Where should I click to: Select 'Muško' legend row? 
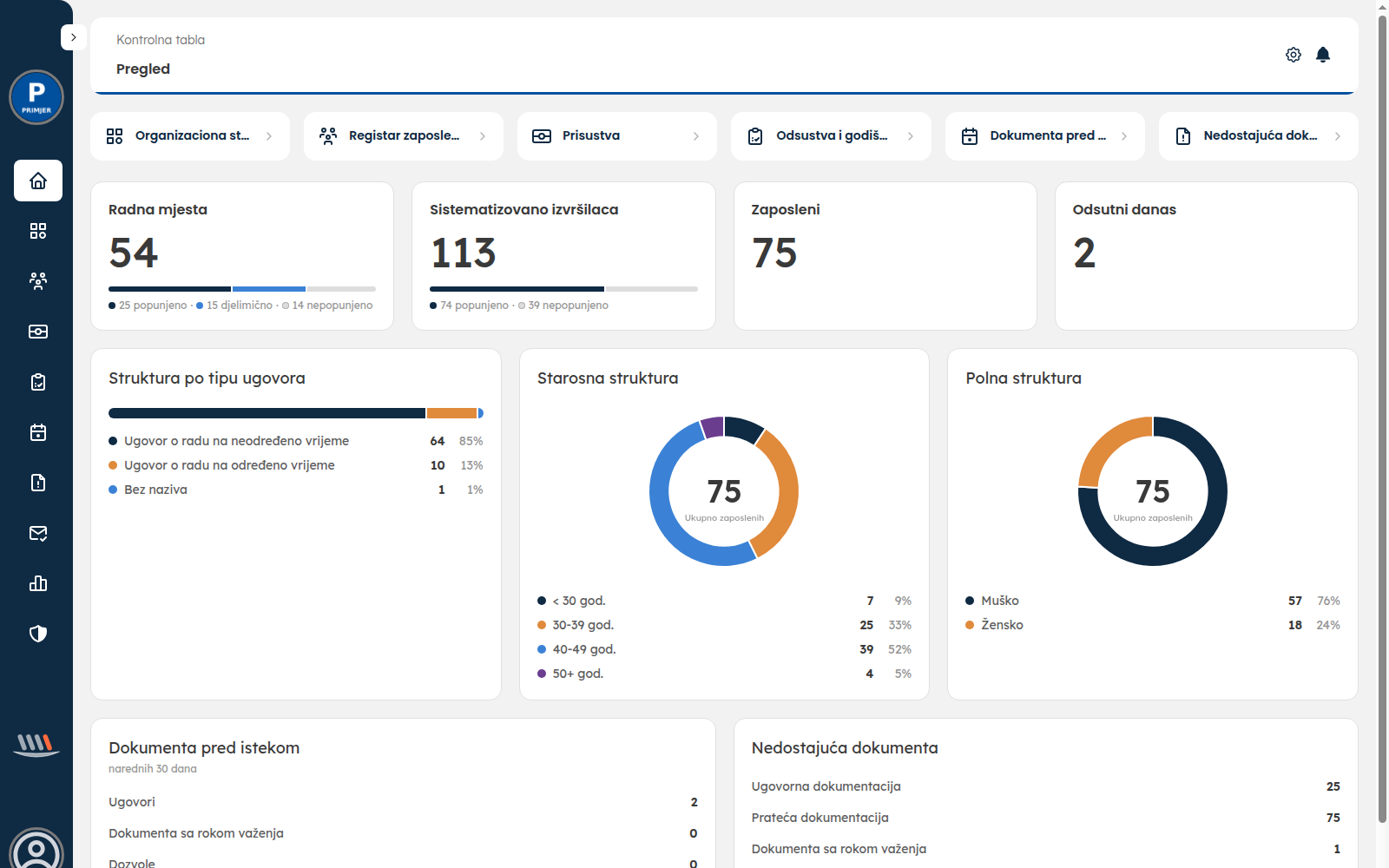click(x=1153, y=601)
